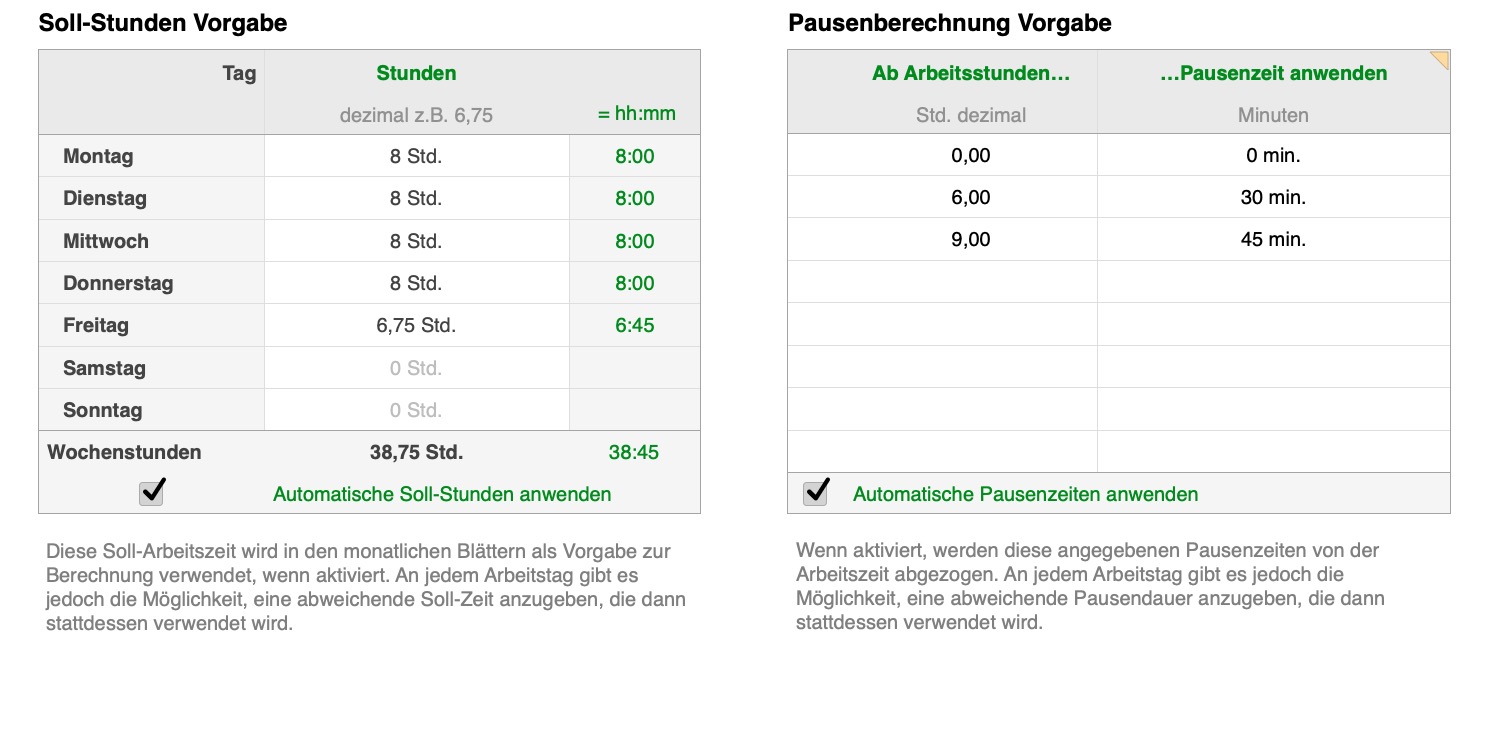Click Mittwoch 8 Std. cell
This screenshot has height=729, width=1509.
[x=416, y=241]
